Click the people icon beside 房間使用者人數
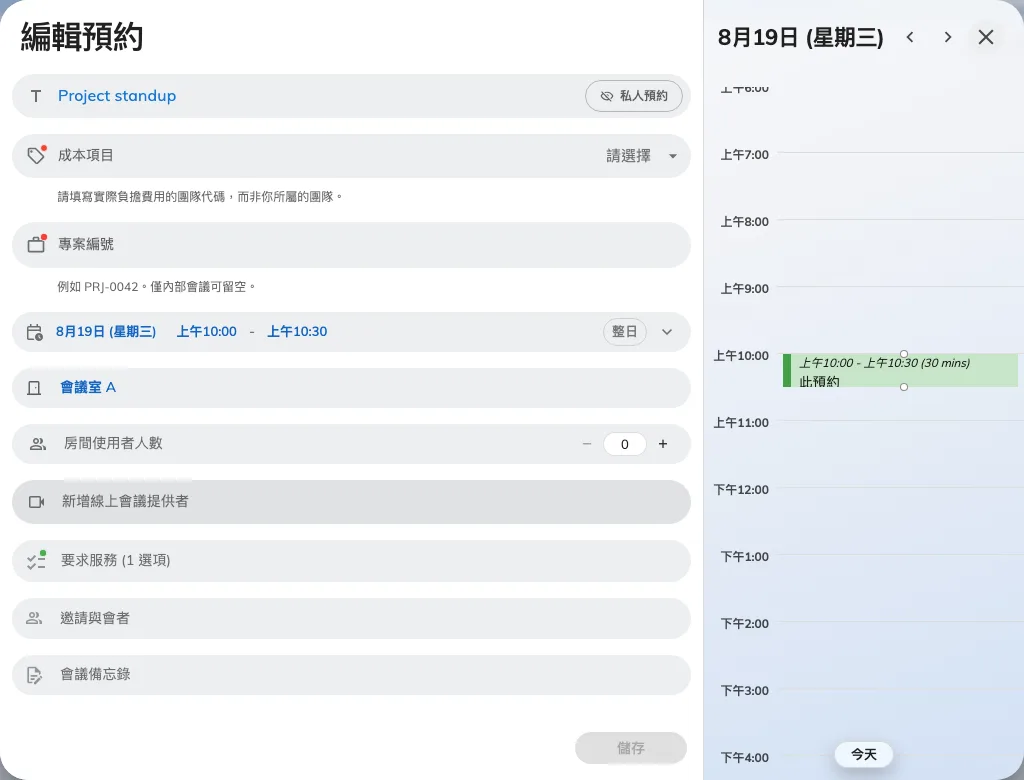Screen dimensions: 1024x780 click(x=38, y=444)
